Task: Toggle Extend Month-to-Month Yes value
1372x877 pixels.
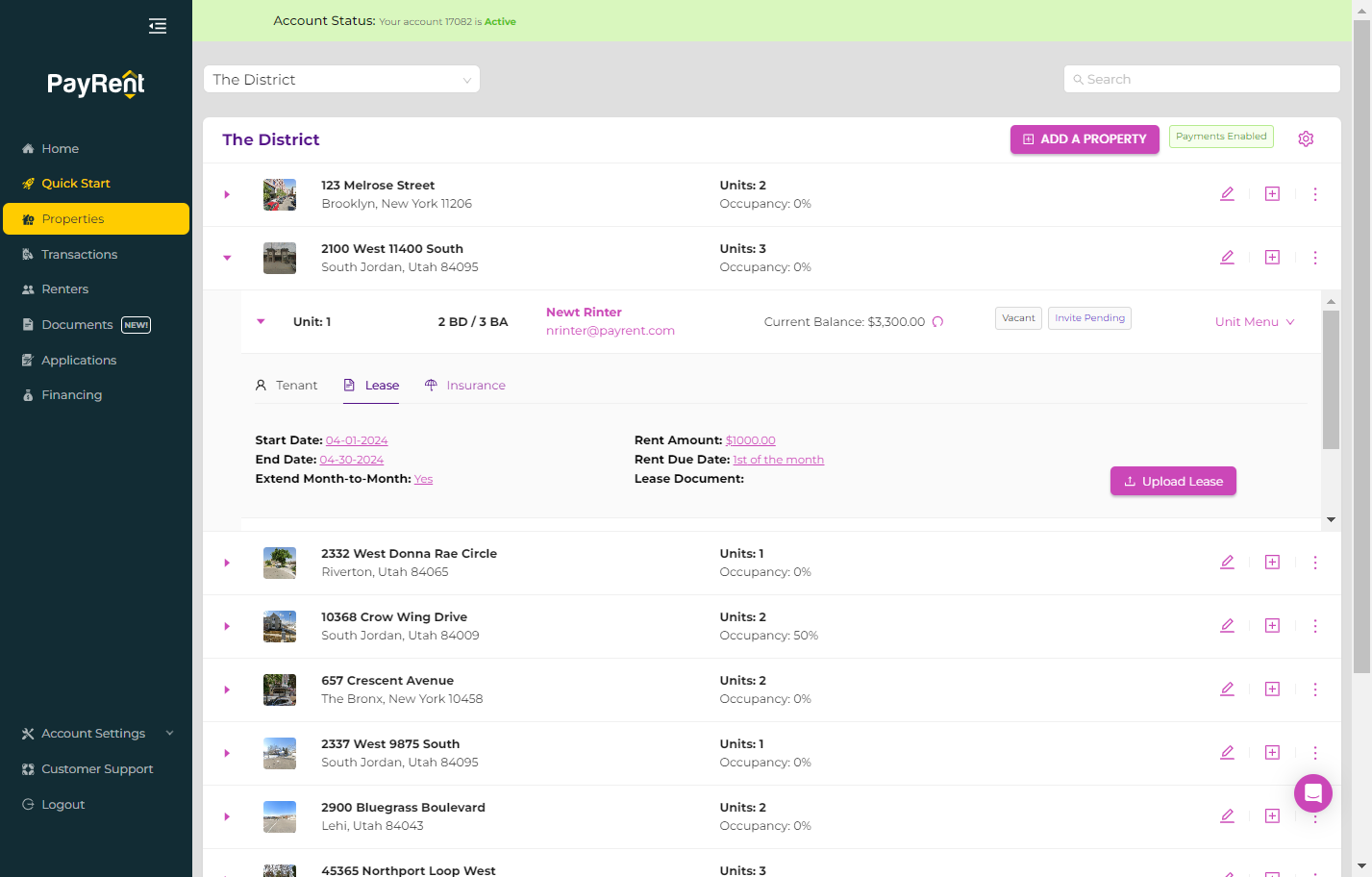Action: [424, 479]
